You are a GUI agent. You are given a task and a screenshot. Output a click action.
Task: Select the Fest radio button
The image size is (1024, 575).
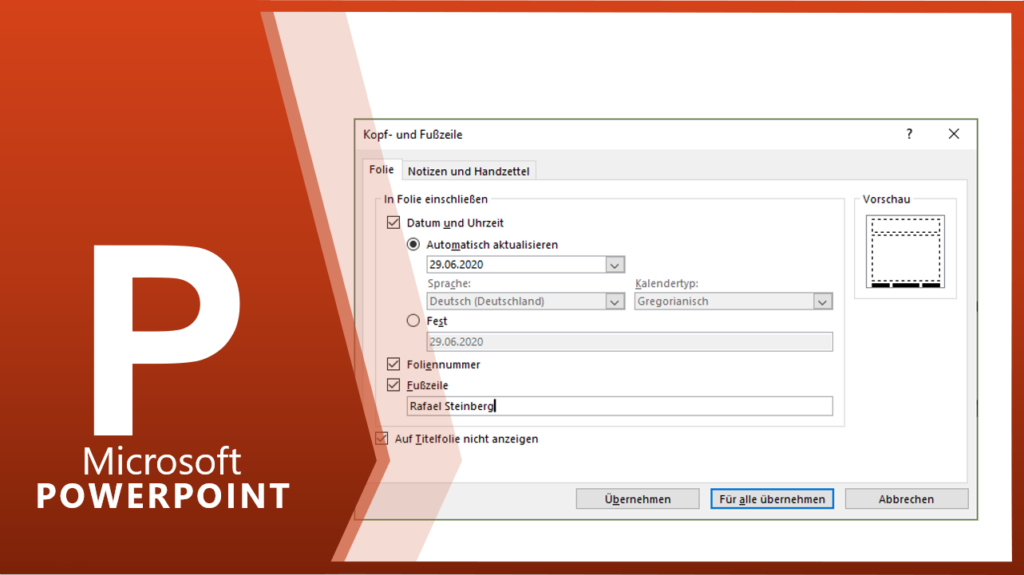(413, 321)
